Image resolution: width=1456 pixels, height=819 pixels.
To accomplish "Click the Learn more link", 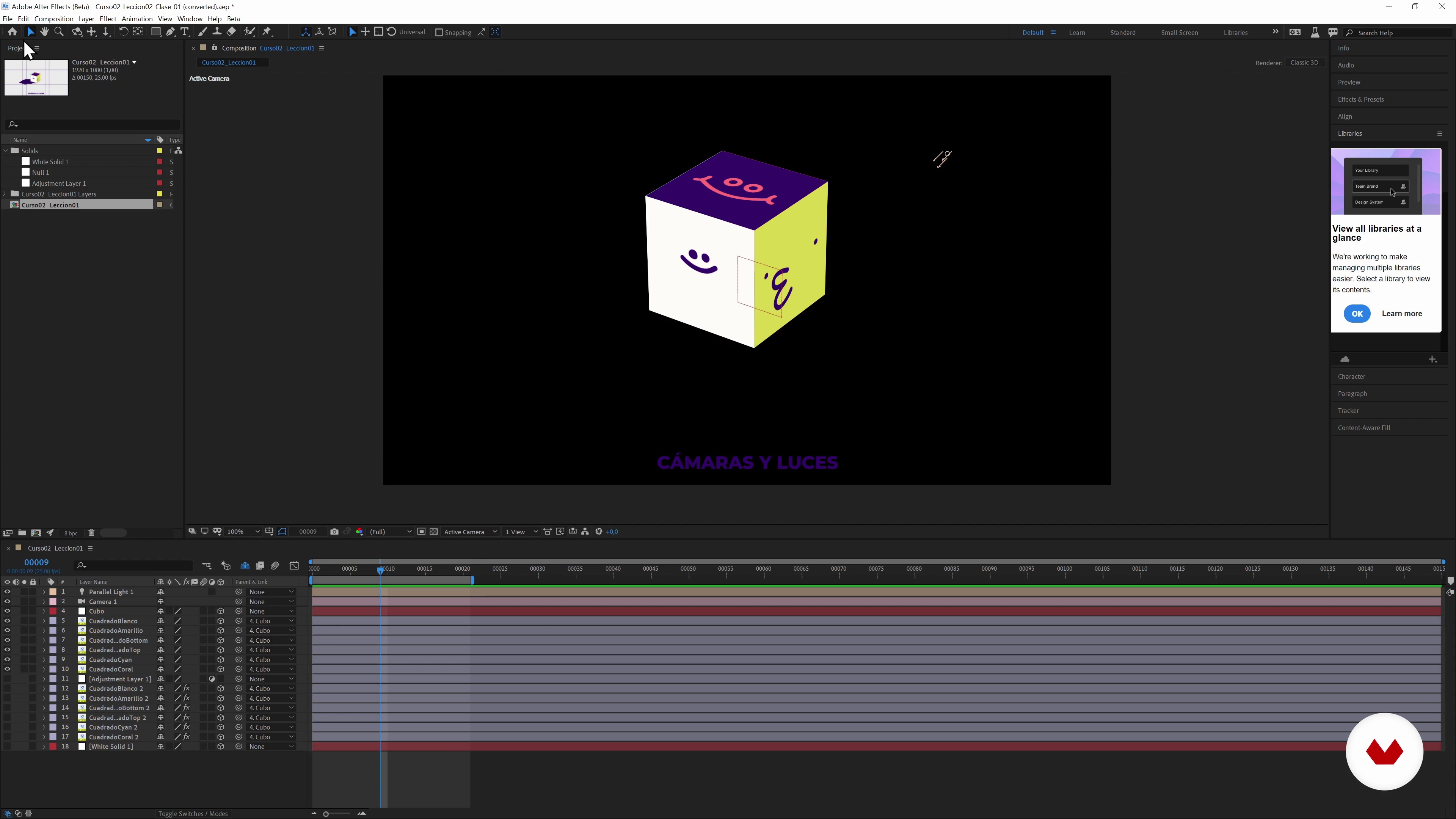I will pyautogui.click(x=1402, y=314).
